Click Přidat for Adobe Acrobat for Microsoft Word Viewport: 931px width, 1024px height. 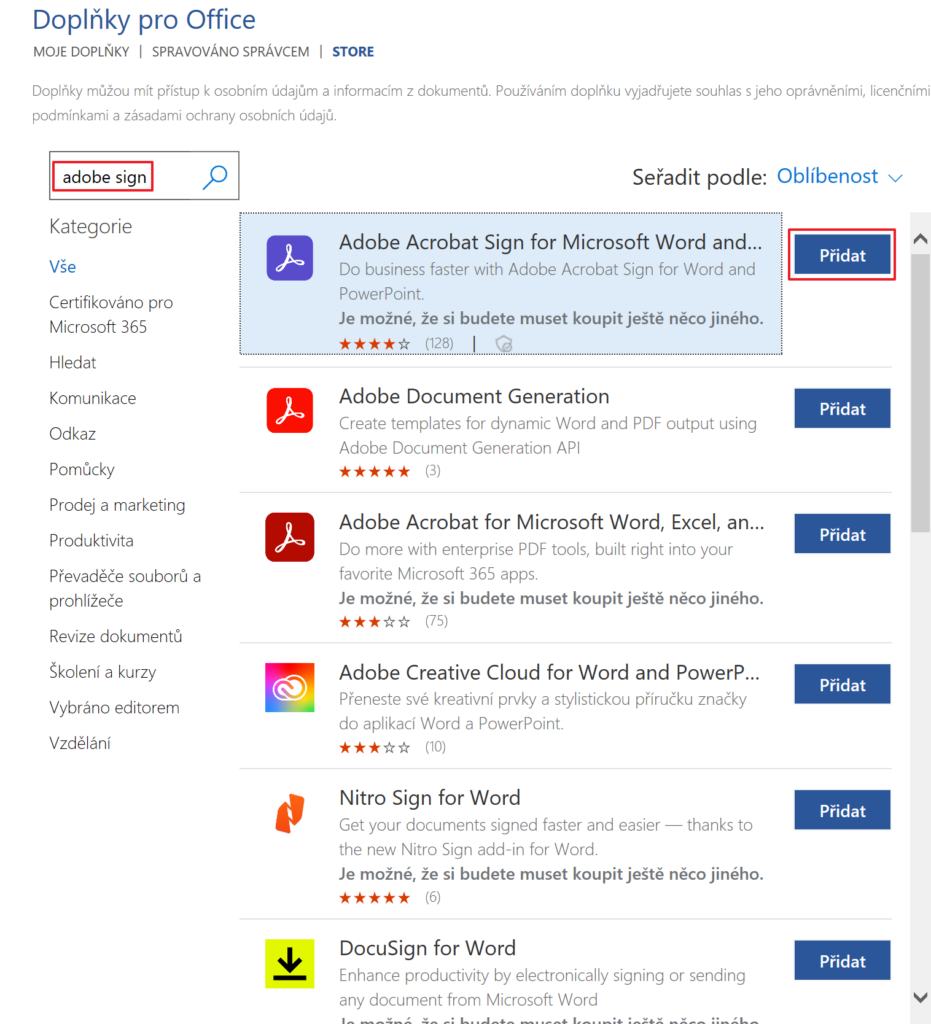point(842,534)
